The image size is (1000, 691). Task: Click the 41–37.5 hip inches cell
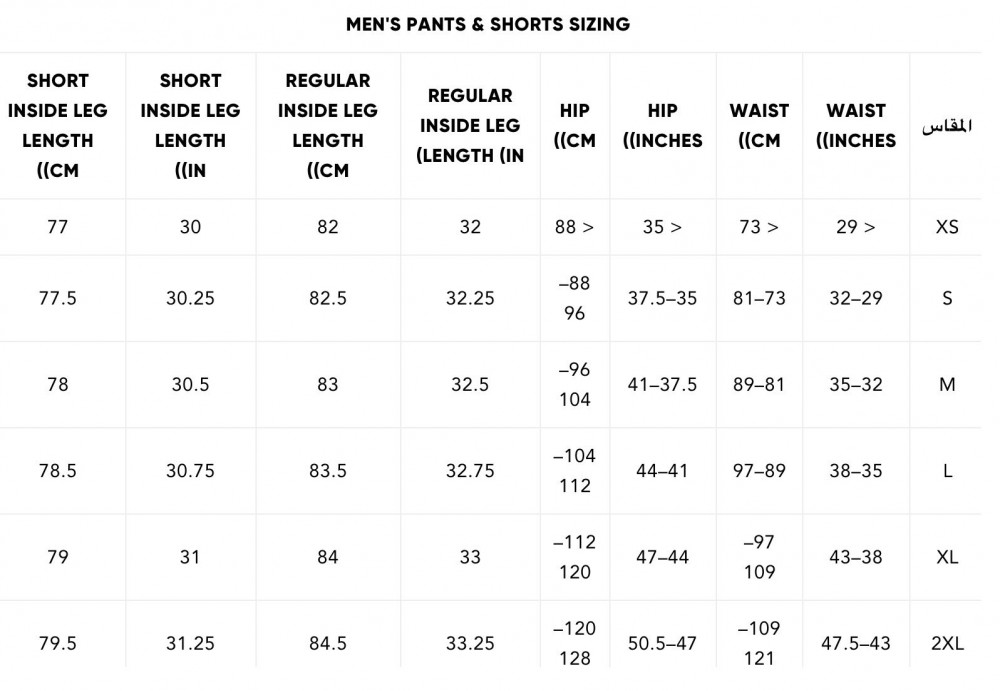tap(663, 385)
